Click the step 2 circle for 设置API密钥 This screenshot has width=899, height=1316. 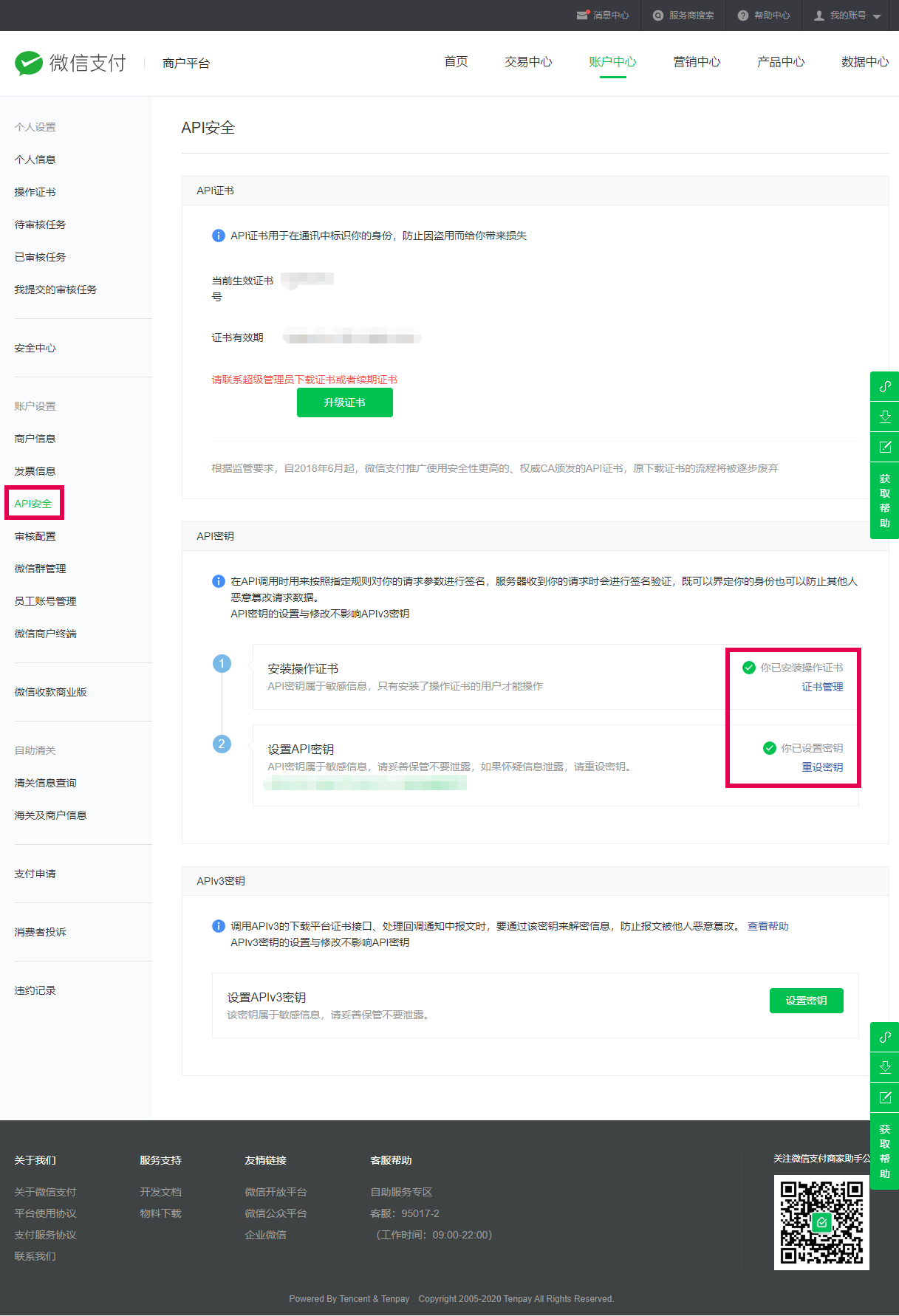coord(222,744)
